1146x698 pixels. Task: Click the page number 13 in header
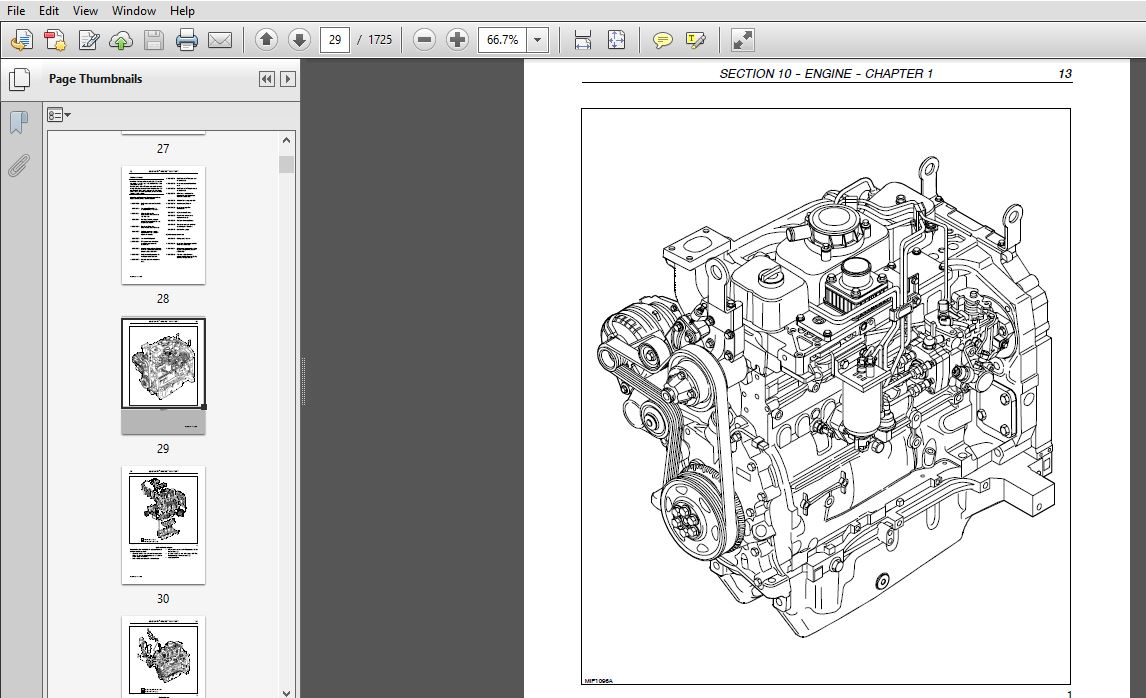pyautogui.click(x=1064, y=74)
